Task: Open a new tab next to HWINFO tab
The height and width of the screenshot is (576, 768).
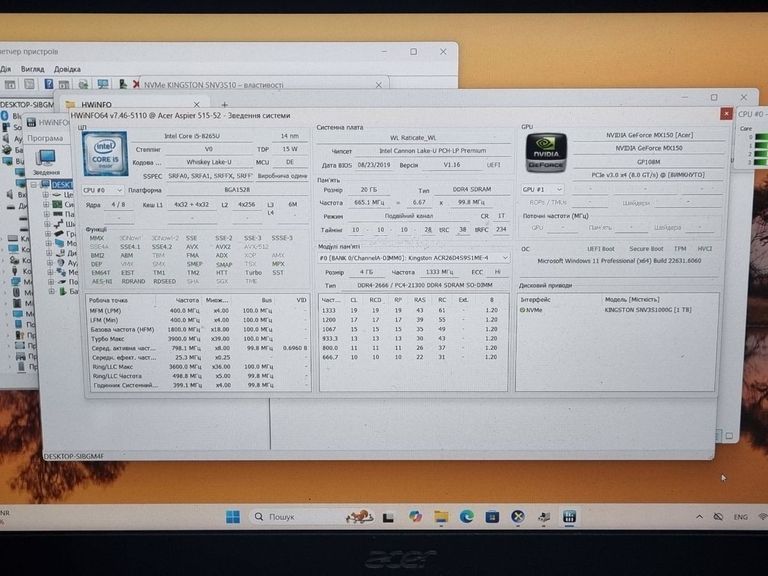Action: [226, 104]
